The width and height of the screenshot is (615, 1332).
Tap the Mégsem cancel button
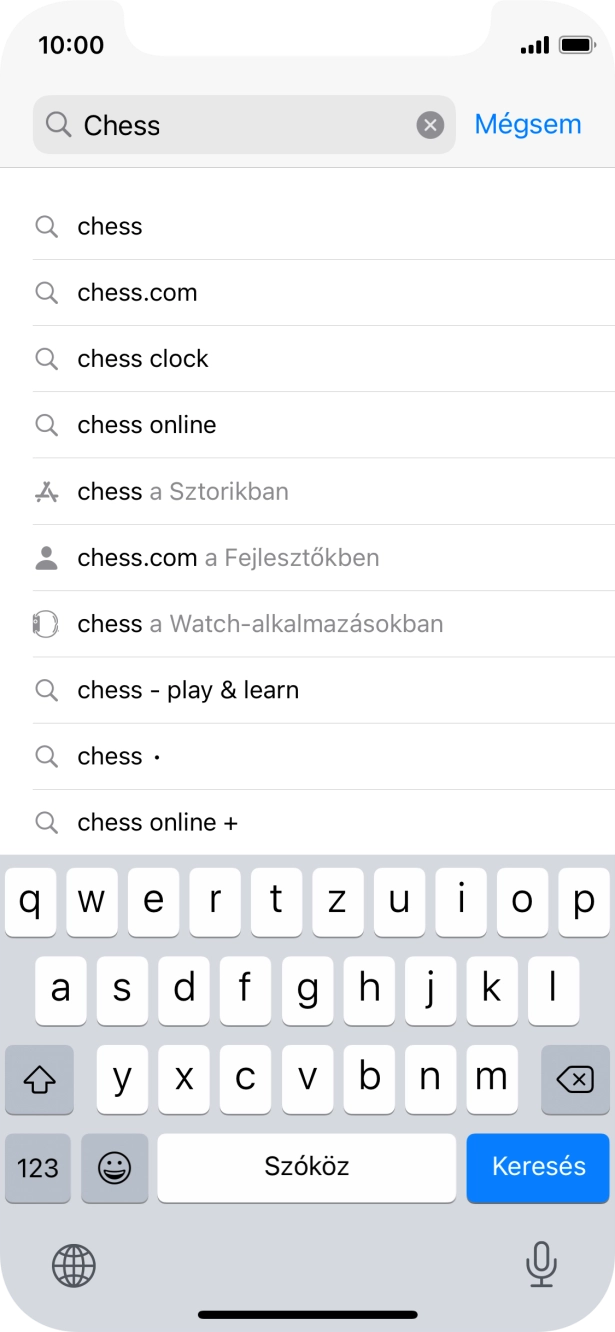click(527, 124)
